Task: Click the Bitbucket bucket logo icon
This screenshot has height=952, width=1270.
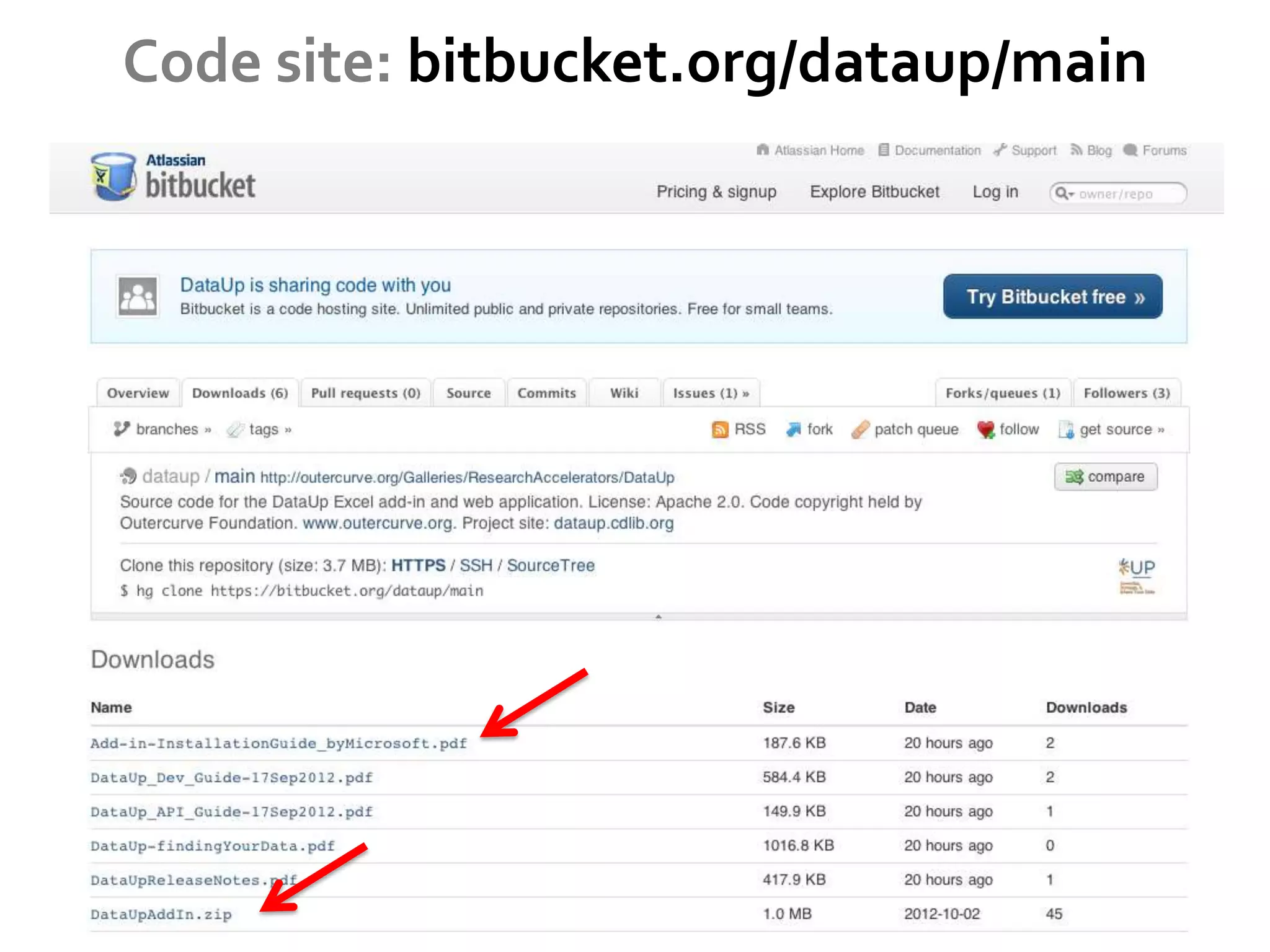Action: [x=113, y=177]
